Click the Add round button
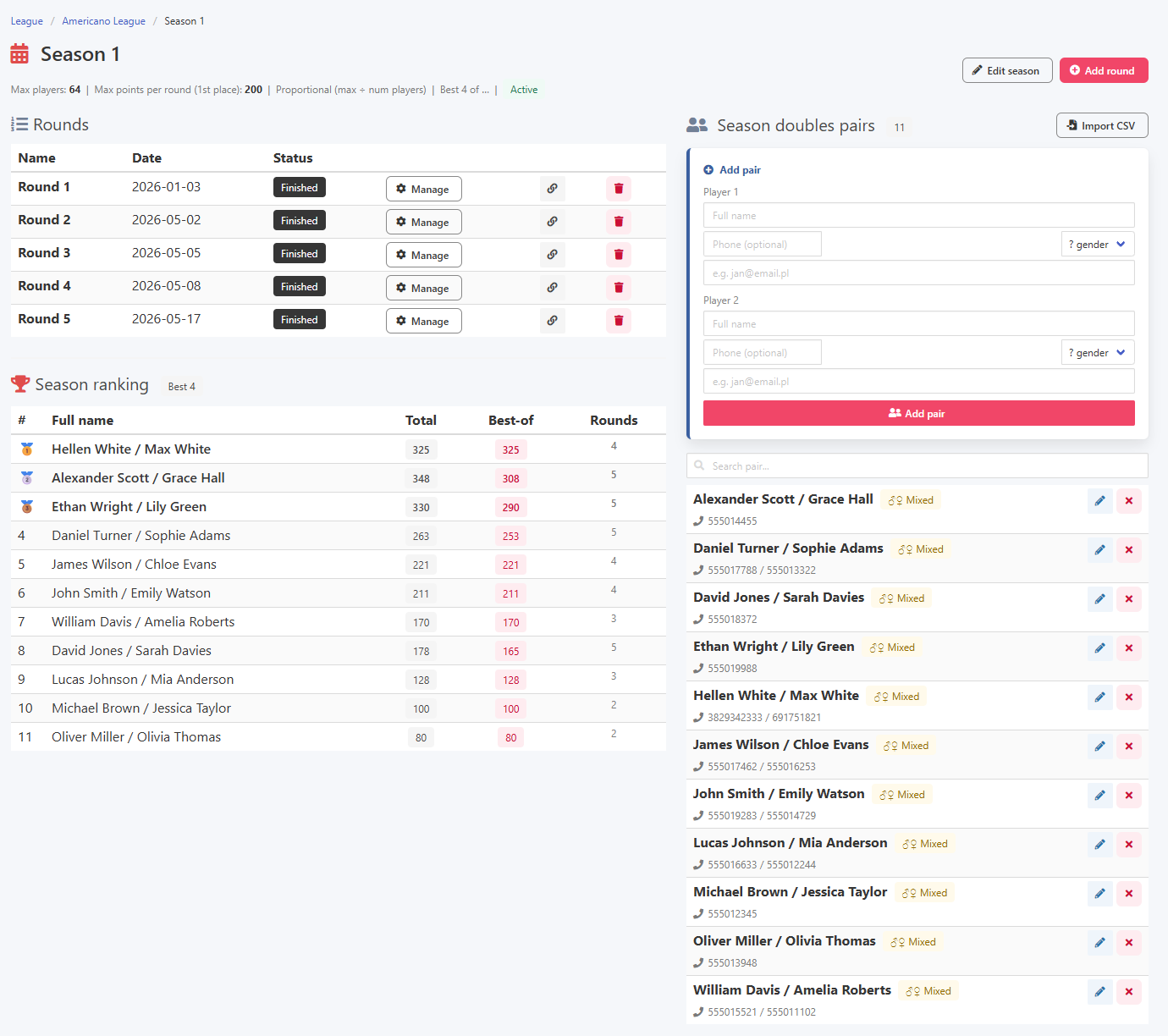This screenshot has width=1168, height=1036. coord(1104,70)
